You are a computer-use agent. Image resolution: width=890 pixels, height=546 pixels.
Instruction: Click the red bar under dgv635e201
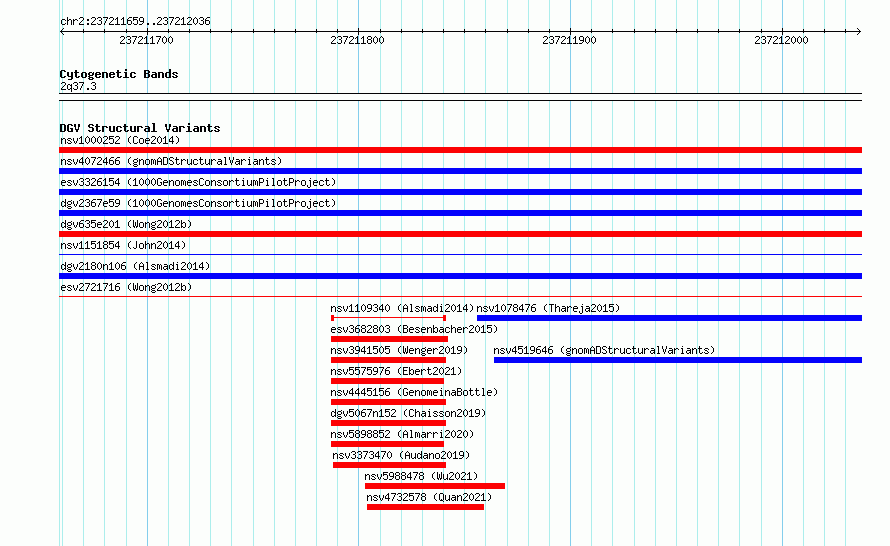point(460,234)
